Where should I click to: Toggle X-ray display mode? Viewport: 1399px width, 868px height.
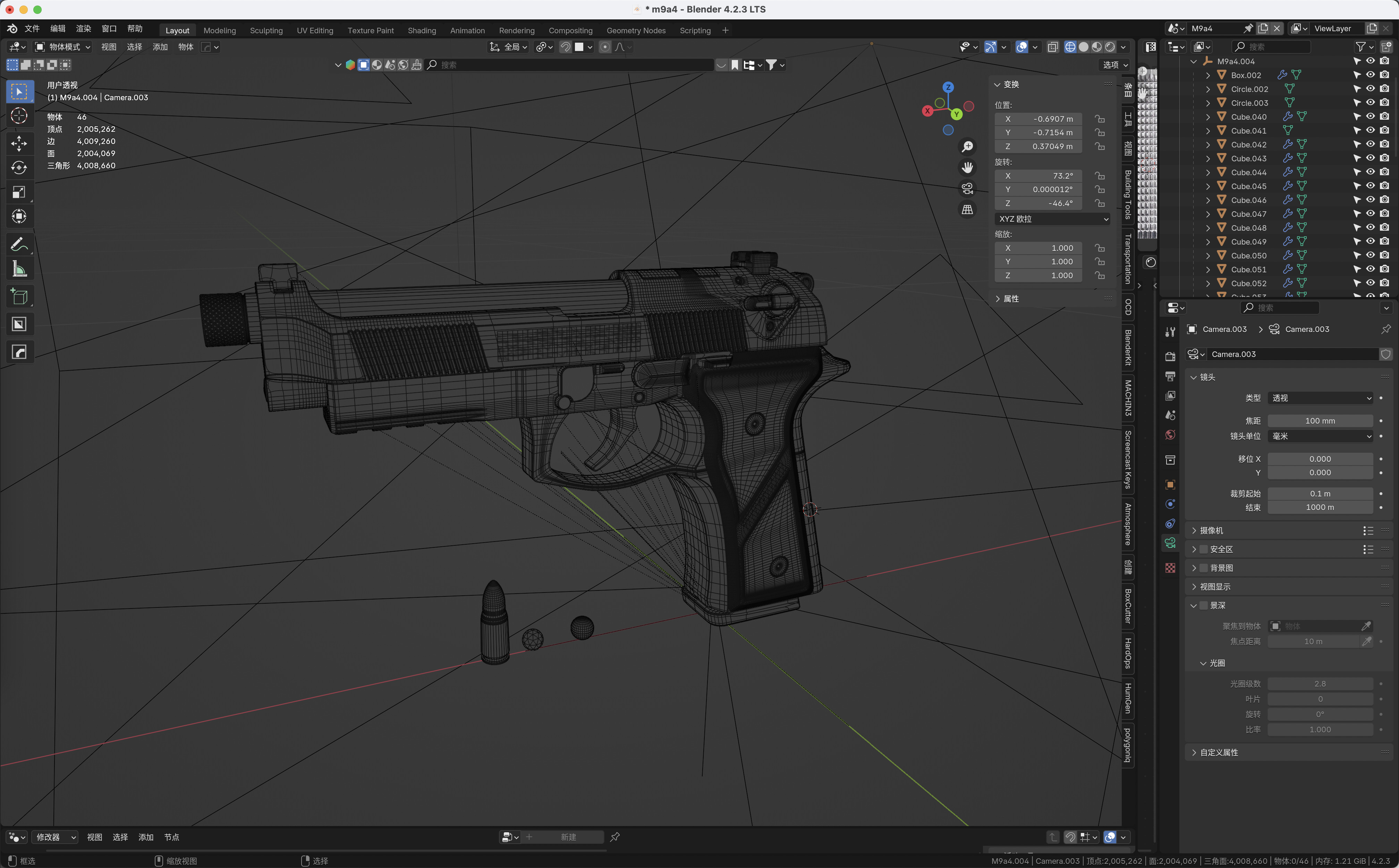click(x=1053, y=47)
